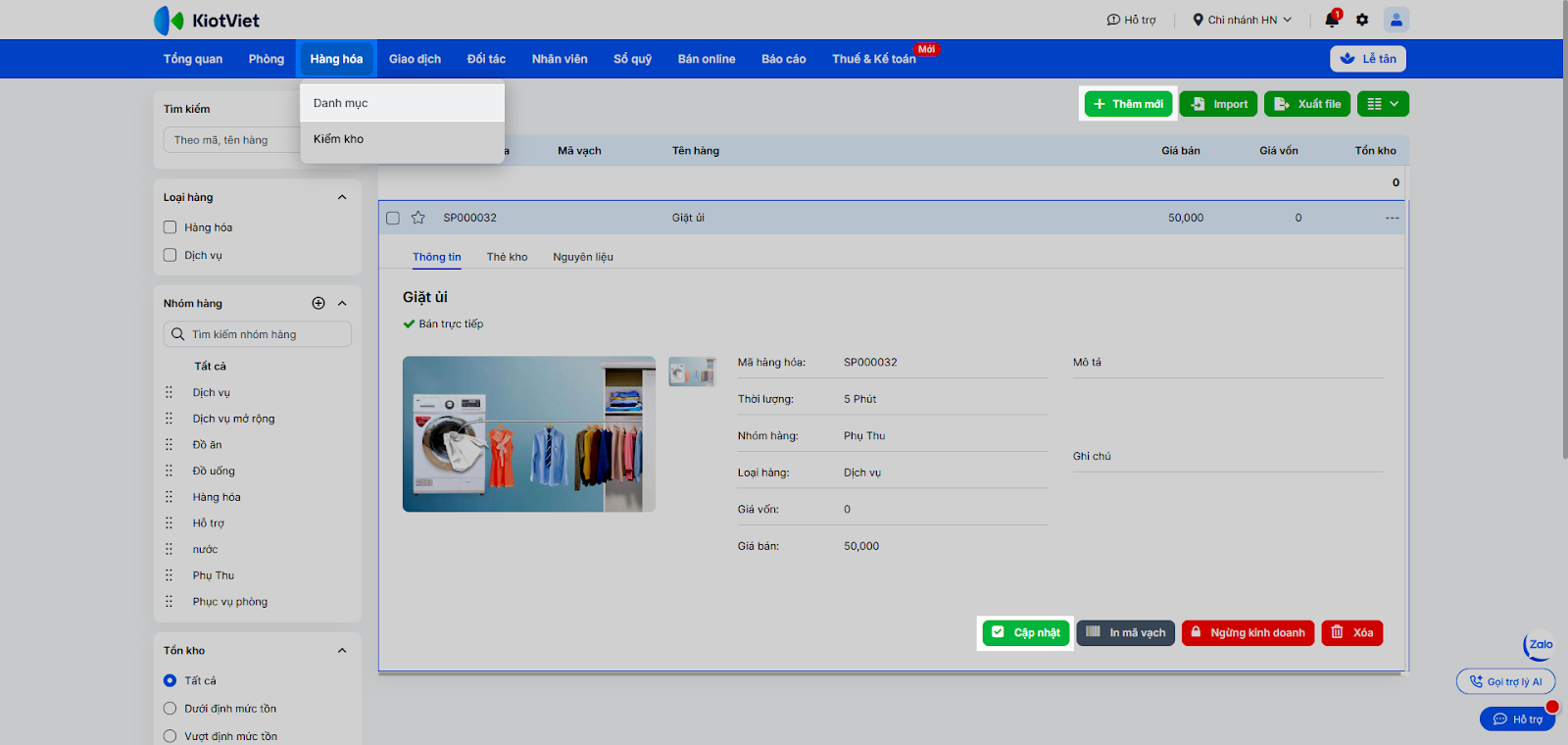The width and height of the screenshot is (1568, 745).
Task: Open the Nhân viên menu
Action: click(560, 59)
